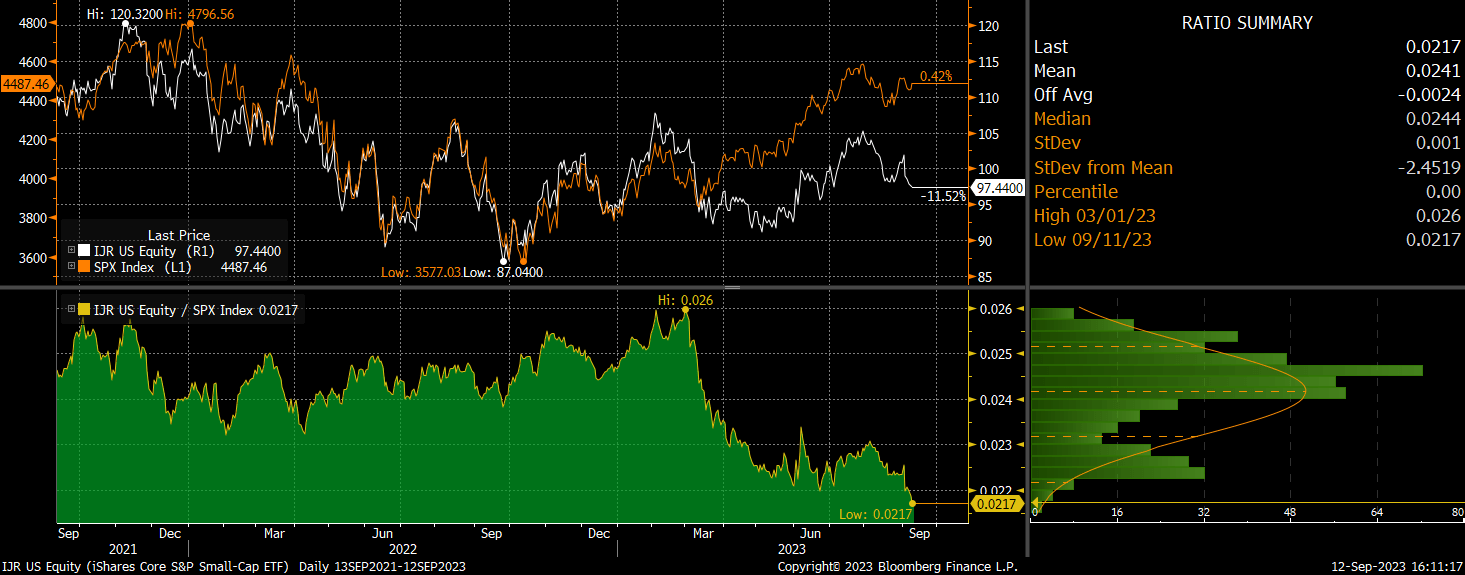The width and height of the screenshot is (1465, 575).
Task: Click the orange dot at SPX's high
Action: pyautogui.click(x=189, y=23)
